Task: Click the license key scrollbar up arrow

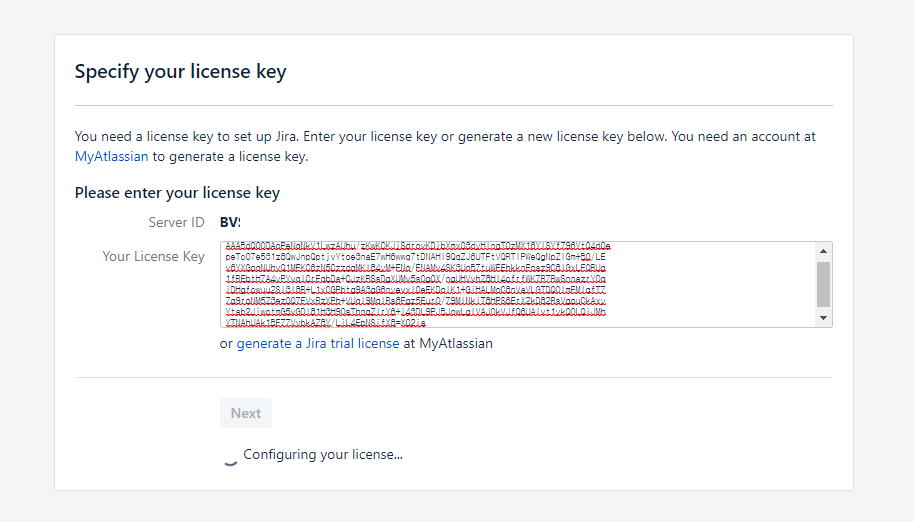Action: [x=823, y=251]
